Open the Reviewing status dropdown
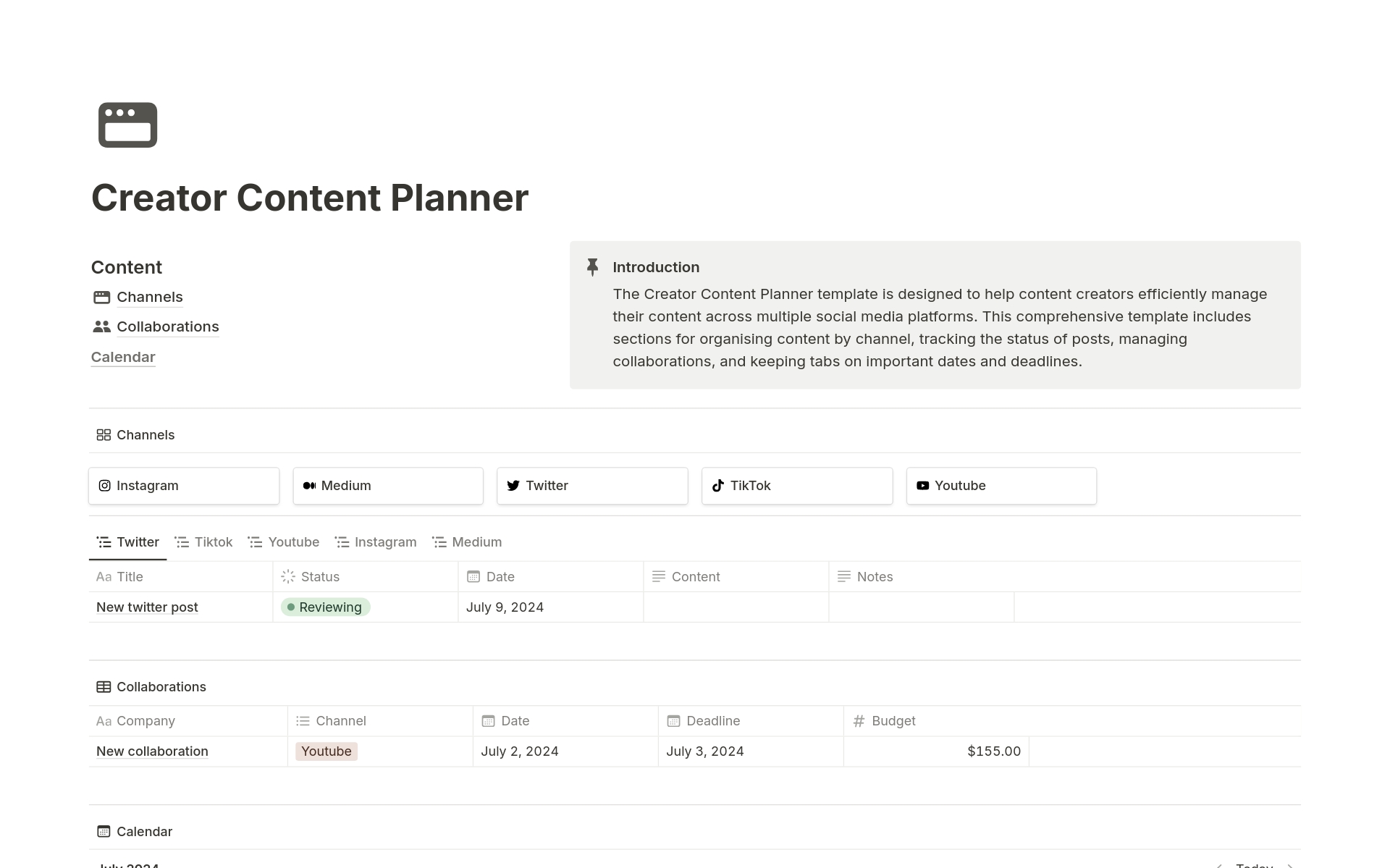Screen dimensions: 1390x868 (x=326, y=607)
